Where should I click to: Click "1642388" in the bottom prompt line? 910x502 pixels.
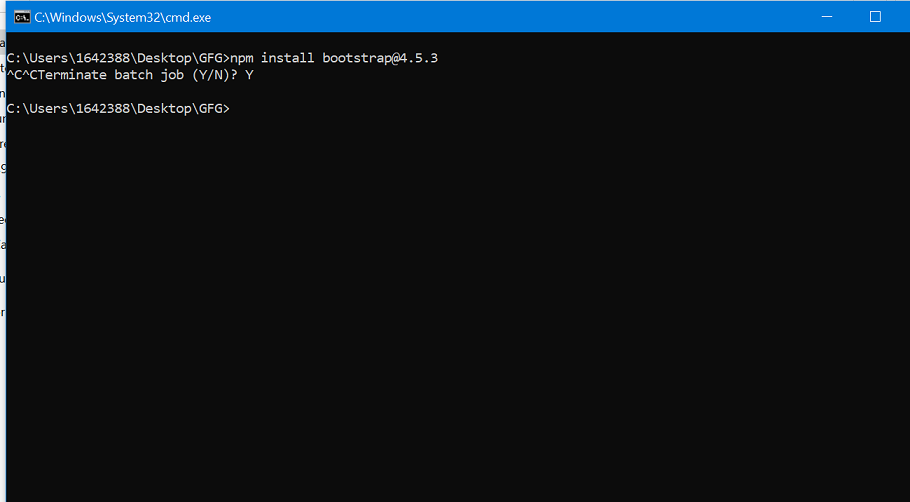(103, 108)
